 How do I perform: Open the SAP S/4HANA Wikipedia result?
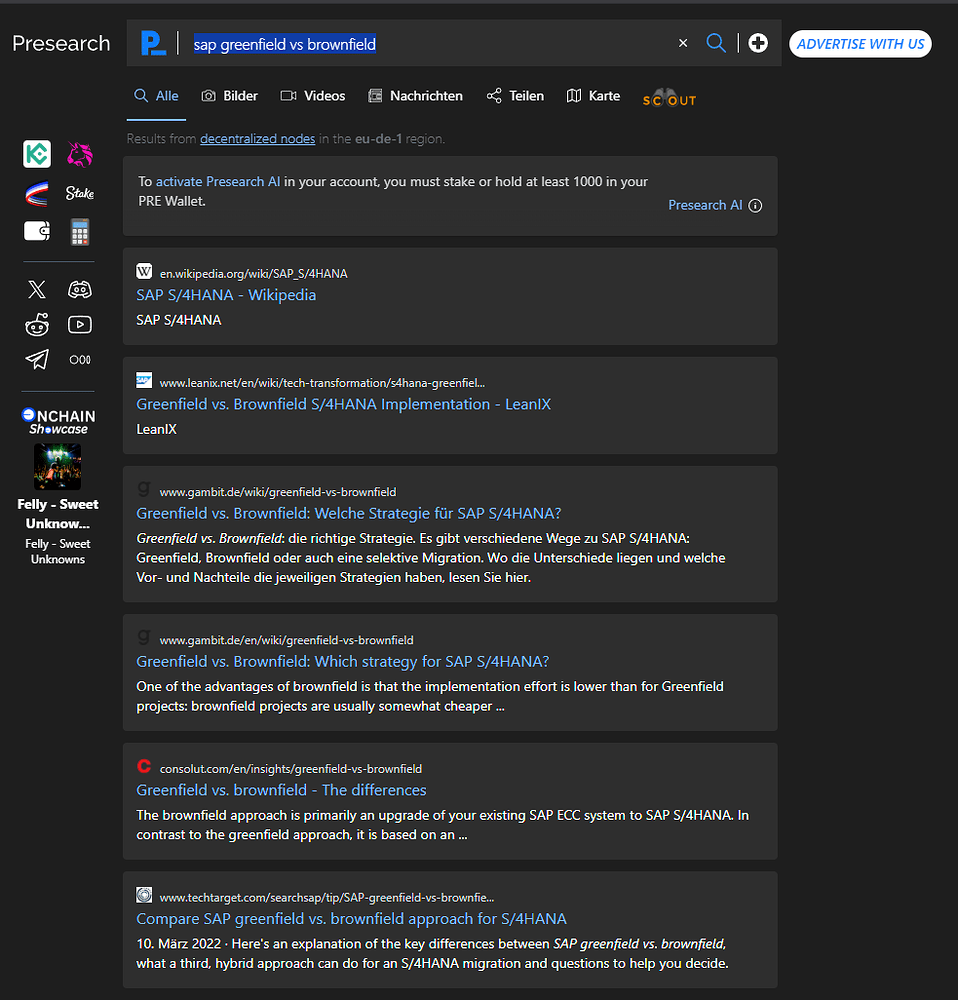point(225,294)
